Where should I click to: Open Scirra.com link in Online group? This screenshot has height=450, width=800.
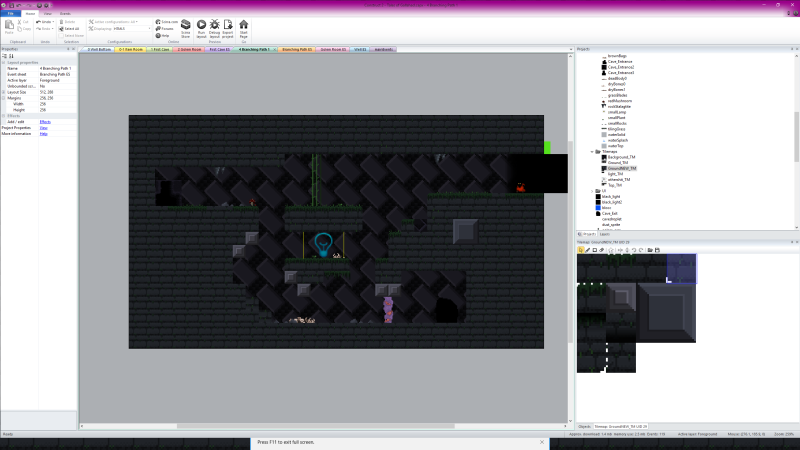tap(167, 22)
